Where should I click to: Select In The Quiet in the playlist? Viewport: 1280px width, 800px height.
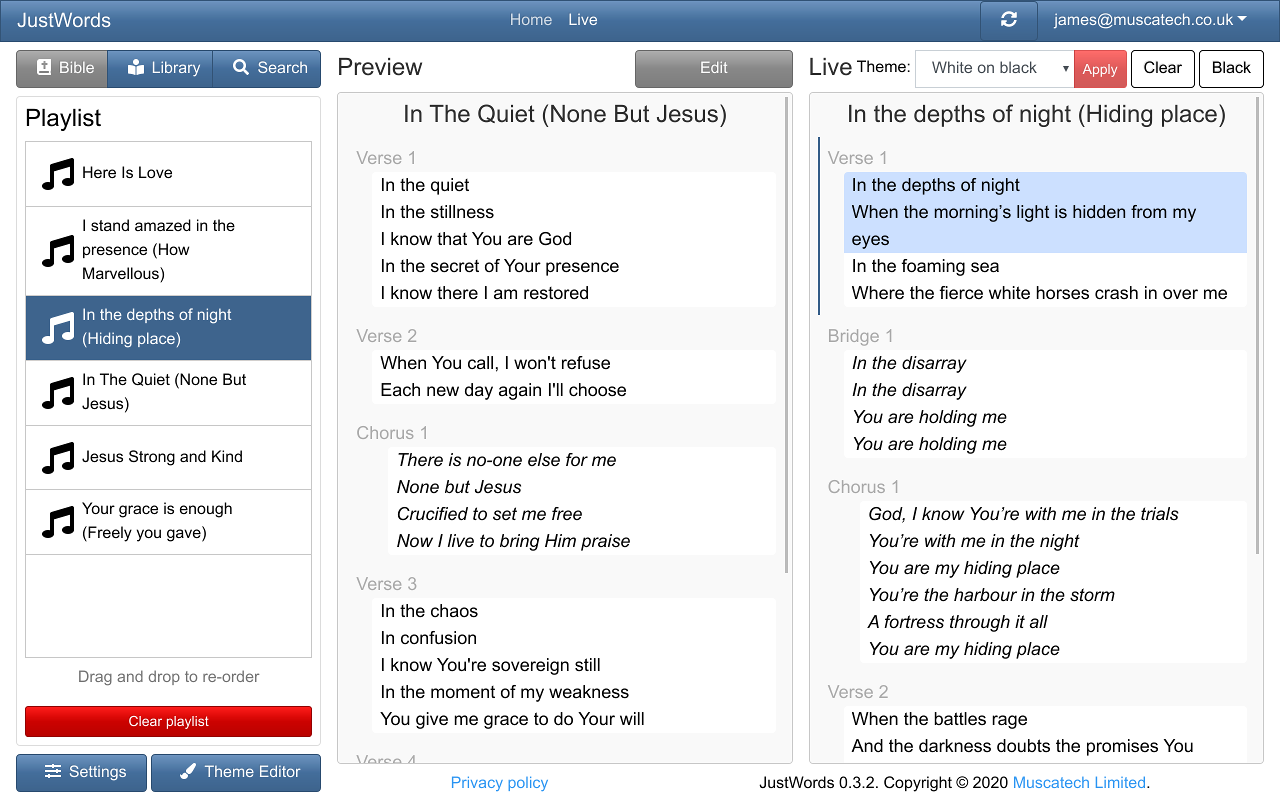tap(167, 392)
